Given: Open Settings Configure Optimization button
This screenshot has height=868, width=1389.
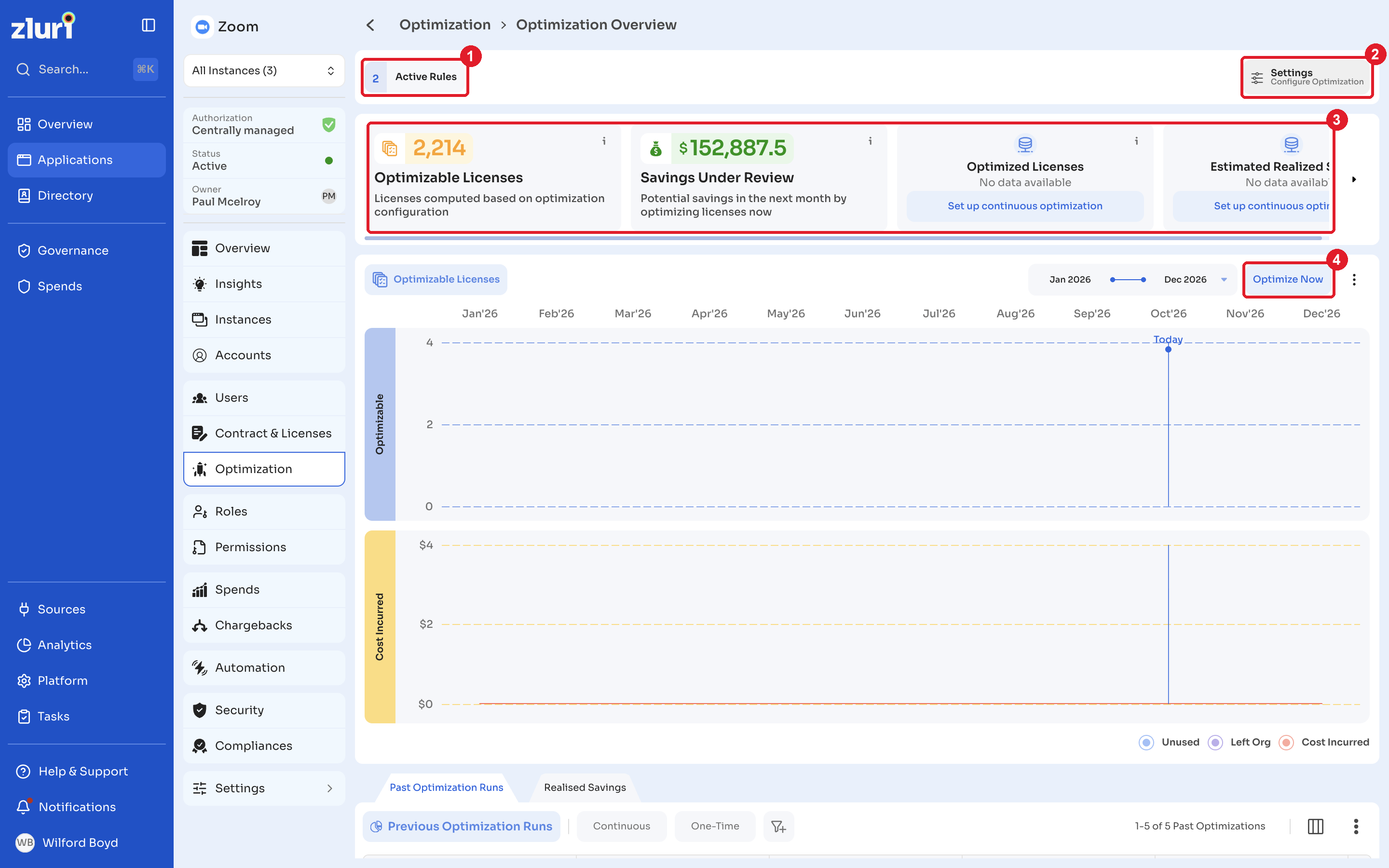Looking at the screenshot, I should (x=1307, y=77).
